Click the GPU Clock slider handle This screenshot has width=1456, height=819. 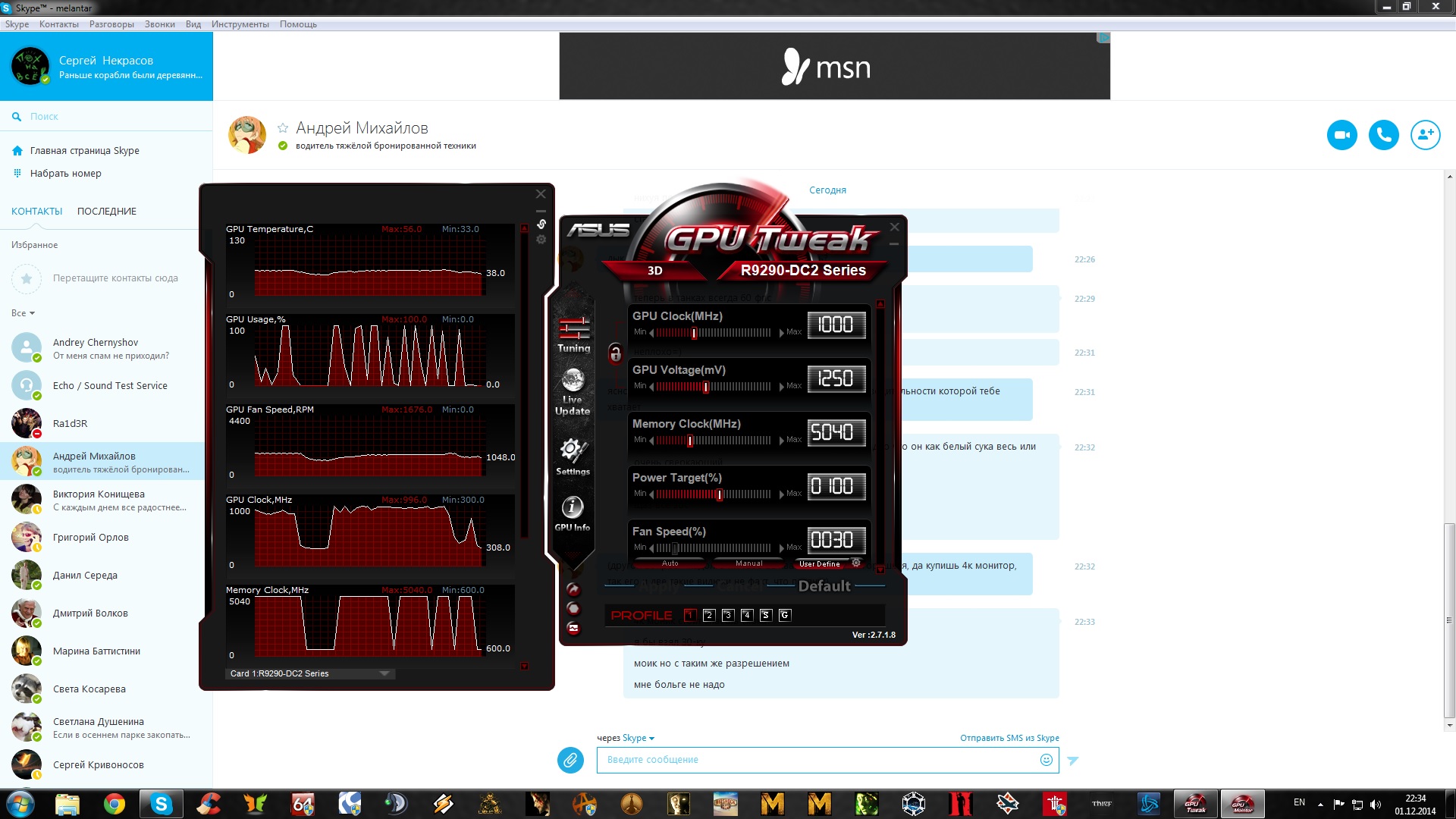point(693,333)
